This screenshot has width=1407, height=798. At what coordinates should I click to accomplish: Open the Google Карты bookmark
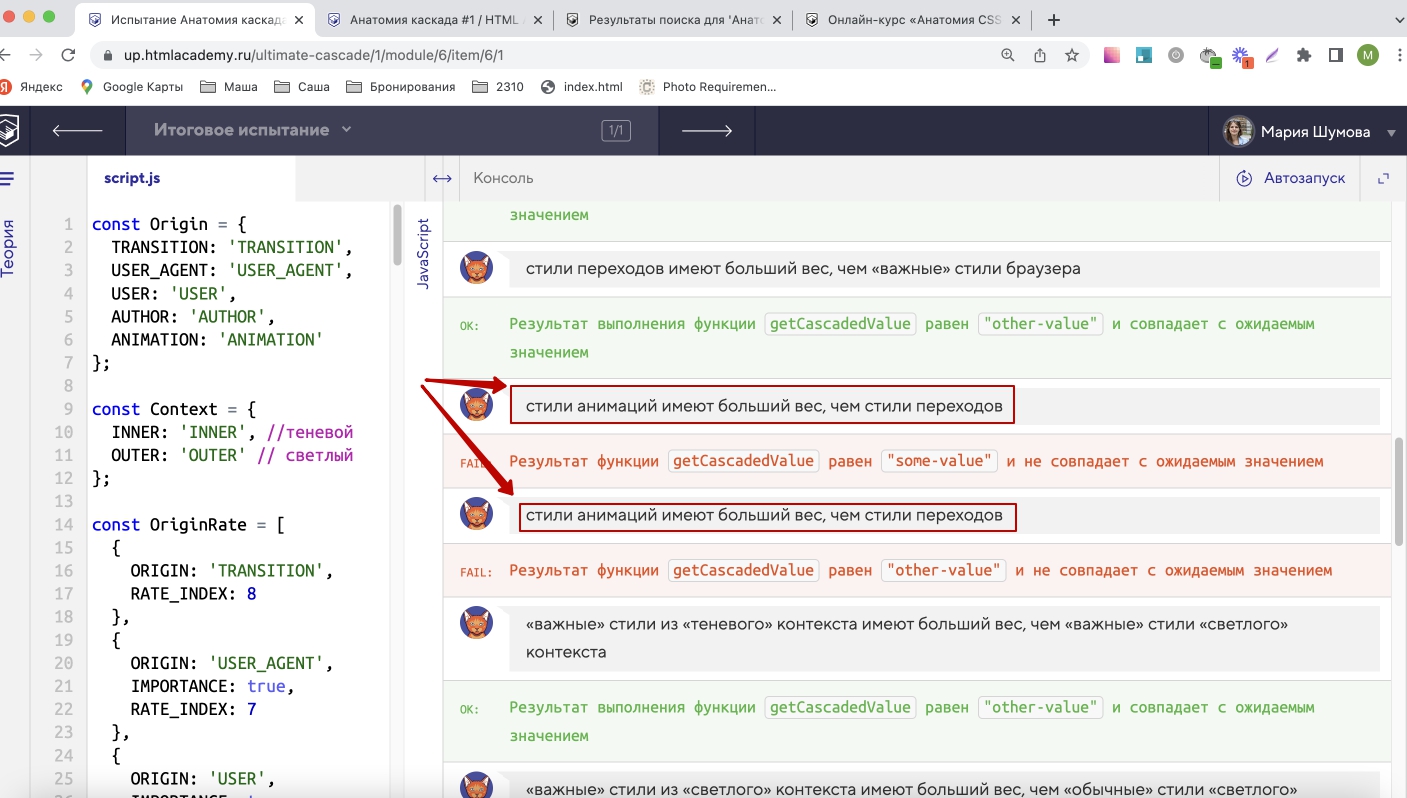(x=132, y=87)
